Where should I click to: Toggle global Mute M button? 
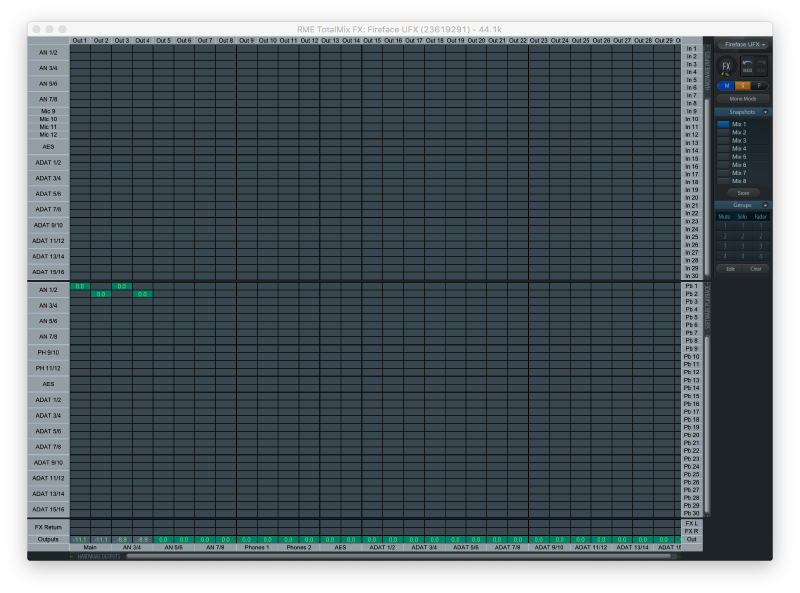(727, 86)
